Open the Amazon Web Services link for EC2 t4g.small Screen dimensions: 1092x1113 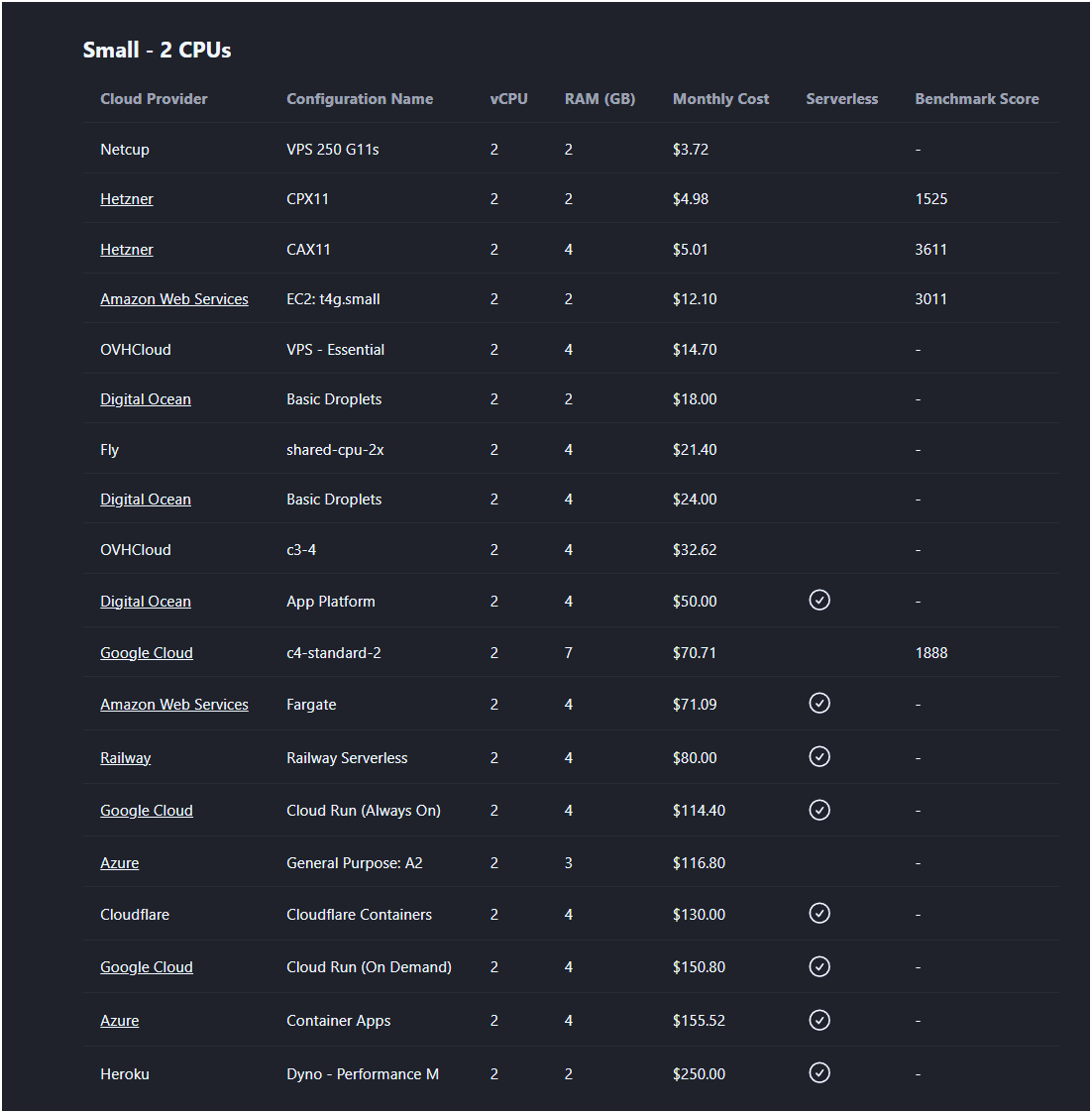click(x=173, y=298)
